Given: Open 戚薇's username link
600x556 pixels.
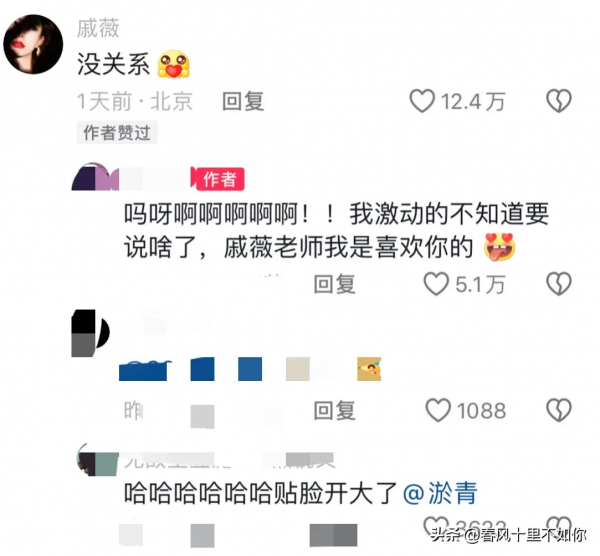Looking at the screenshot, I should pyautogui.click(x=98, y=29).
